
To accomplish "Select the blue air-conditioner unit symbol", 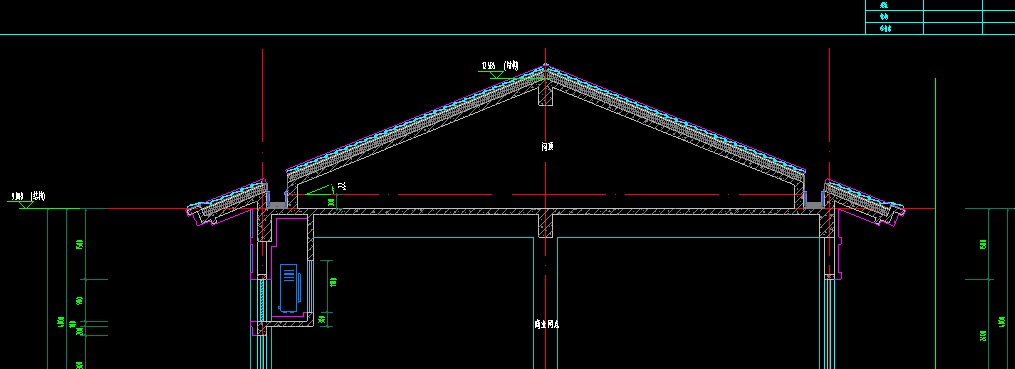I will (x=289, y=288).
